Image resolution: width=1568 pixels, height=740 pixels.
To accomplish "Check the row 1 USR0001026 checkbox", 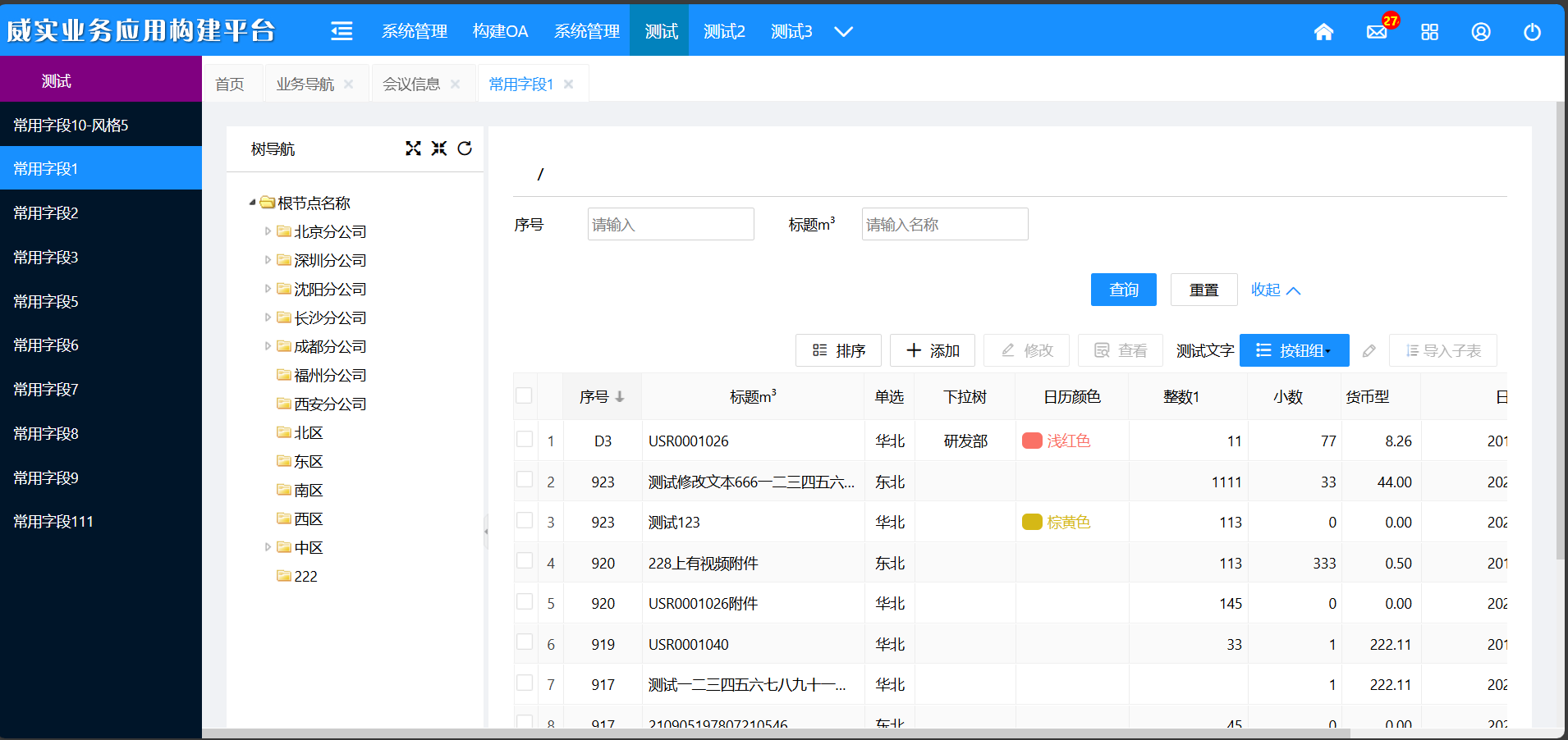I will pos(525,439).
